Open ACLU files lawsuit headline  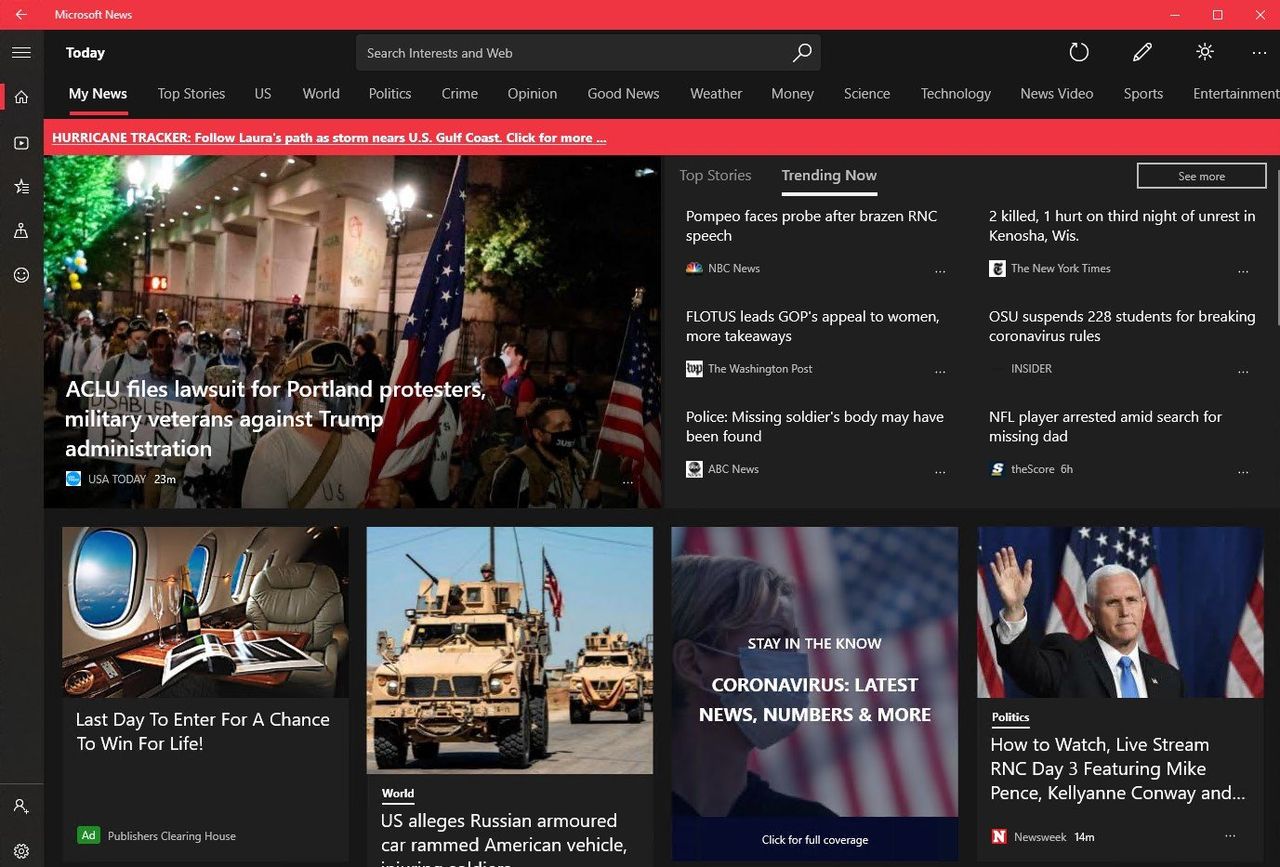(276, 419)
